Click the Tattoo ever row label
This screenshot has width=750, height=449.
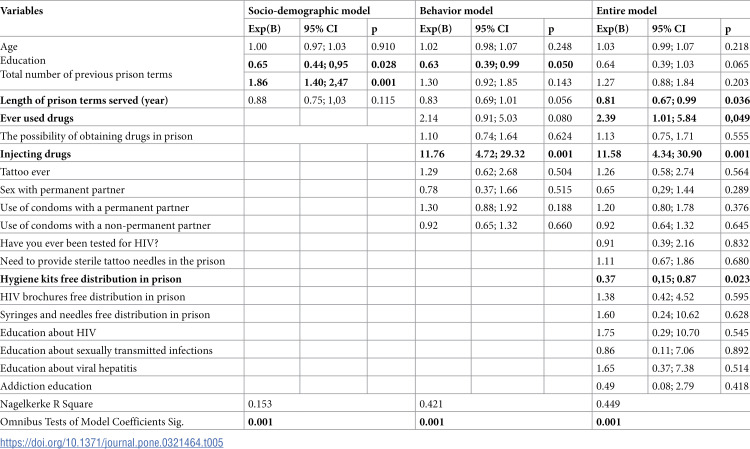tap(25, 172)
